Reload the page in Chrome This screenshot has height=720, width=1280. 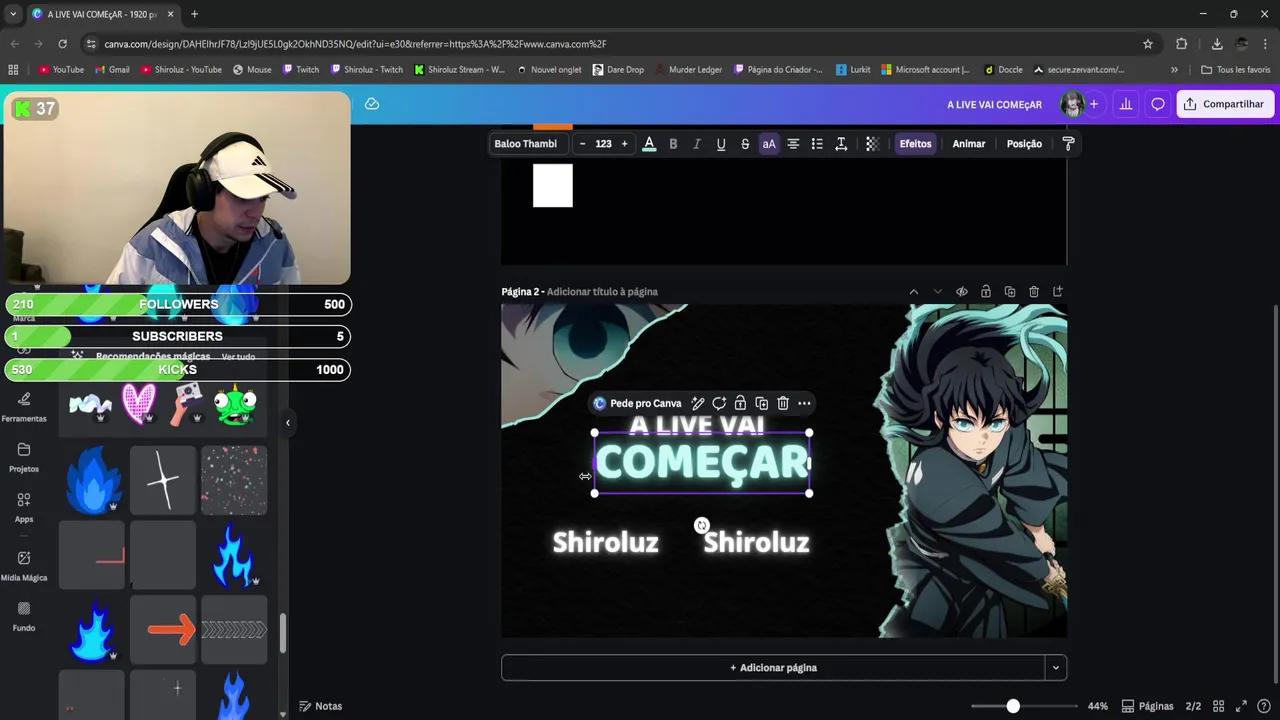[62, 44]
